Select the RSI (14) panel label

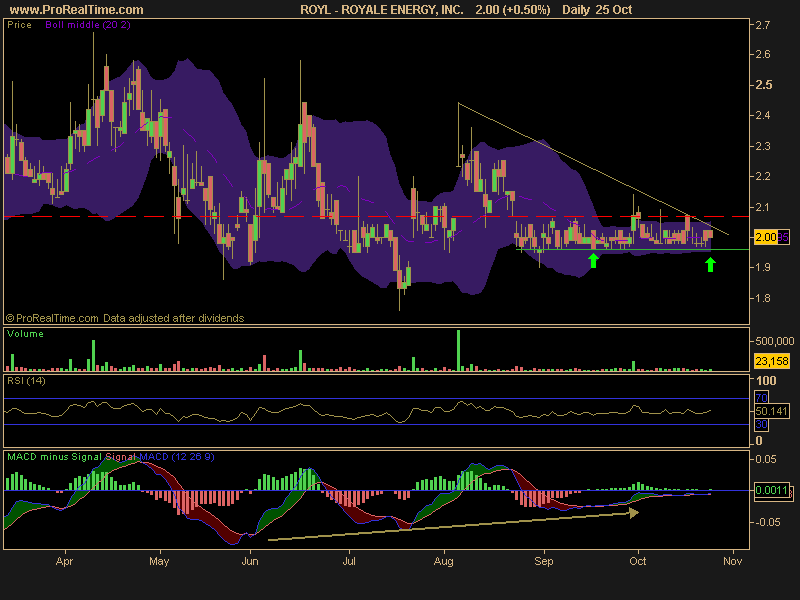26,381
